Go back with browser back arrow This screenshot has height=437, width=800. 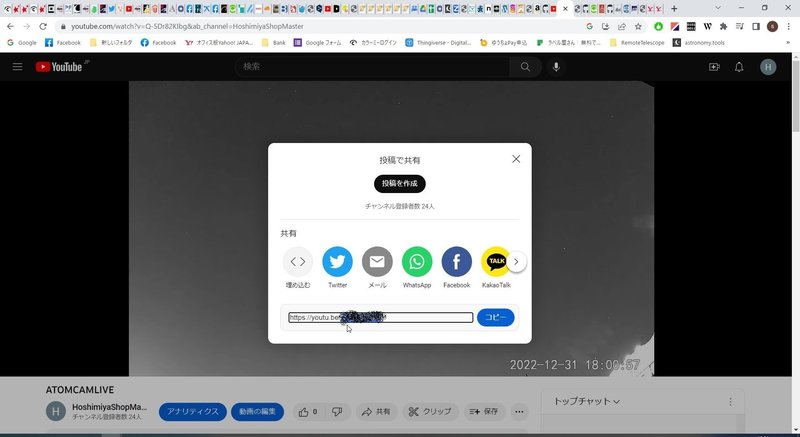click(10, 27)
